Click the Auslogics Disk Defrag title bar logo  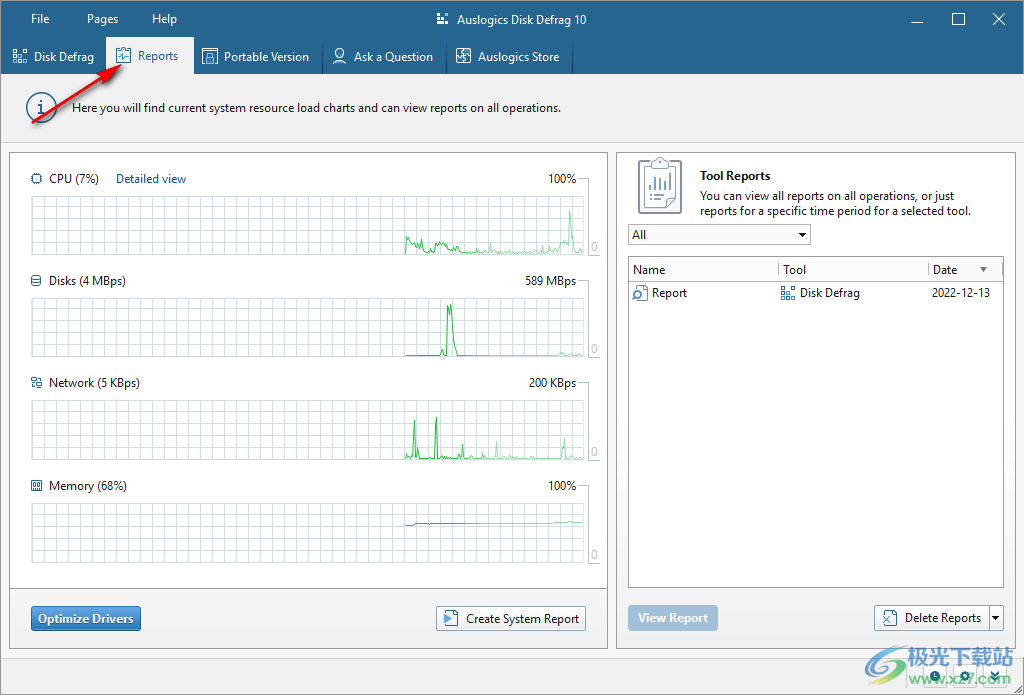[x=443, y=20]
